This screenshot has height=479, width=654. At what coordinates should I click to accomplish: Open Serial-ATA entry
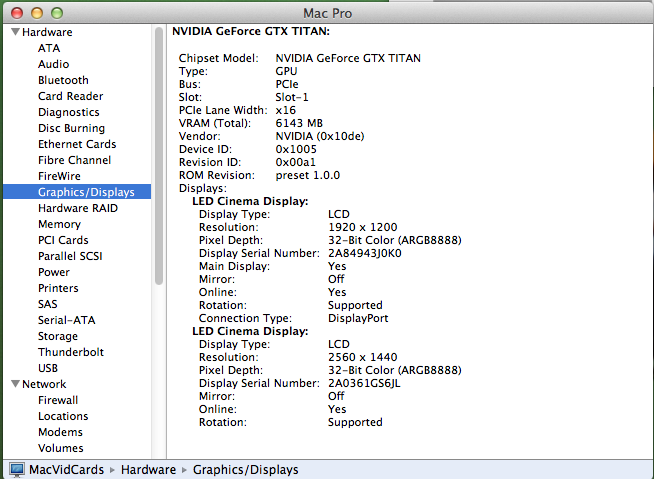pyautogui.click(x=66, y=320)
